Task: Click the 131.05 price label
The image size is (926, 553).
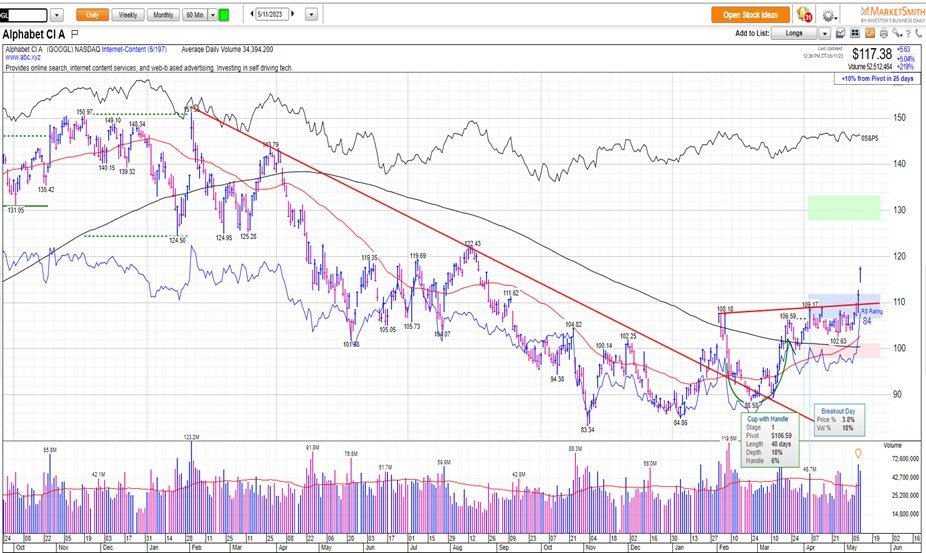Action: (x=15, y=210)
